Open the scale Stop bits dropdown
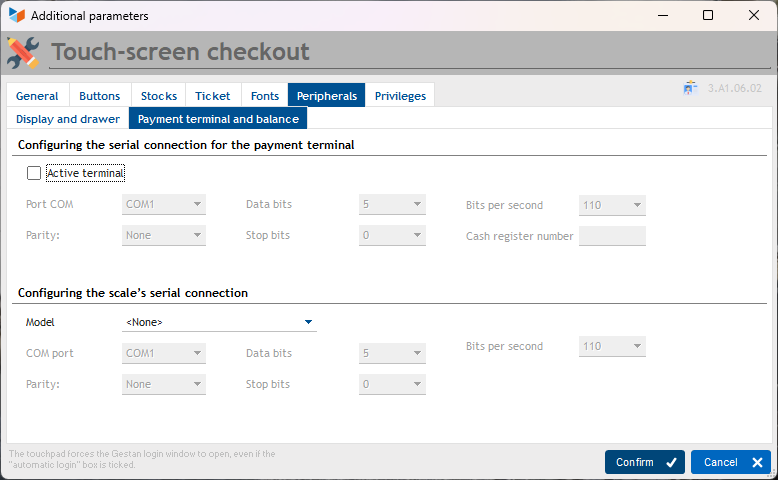Screen dimensions: 778x480 (392, 384)
